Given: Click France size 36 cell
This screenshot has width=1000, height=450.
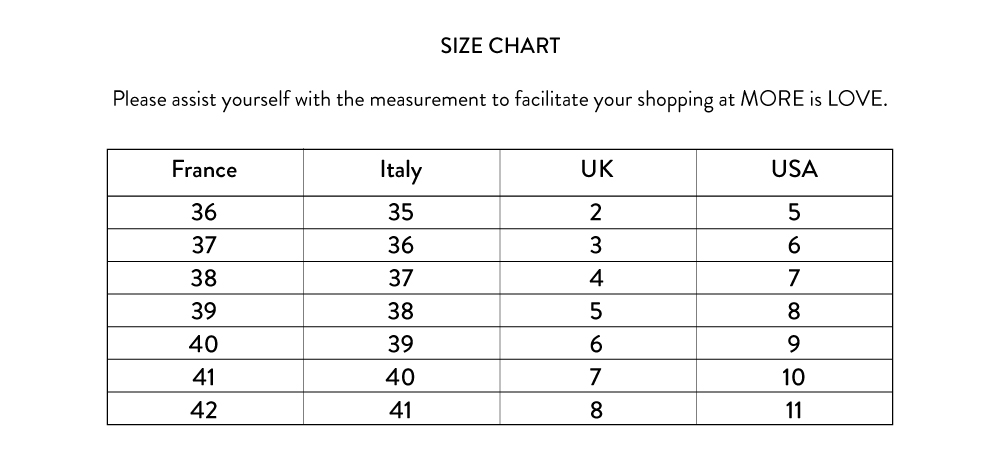Looking at the screenshot, I should pyautogui.click(x=204, y=212).
